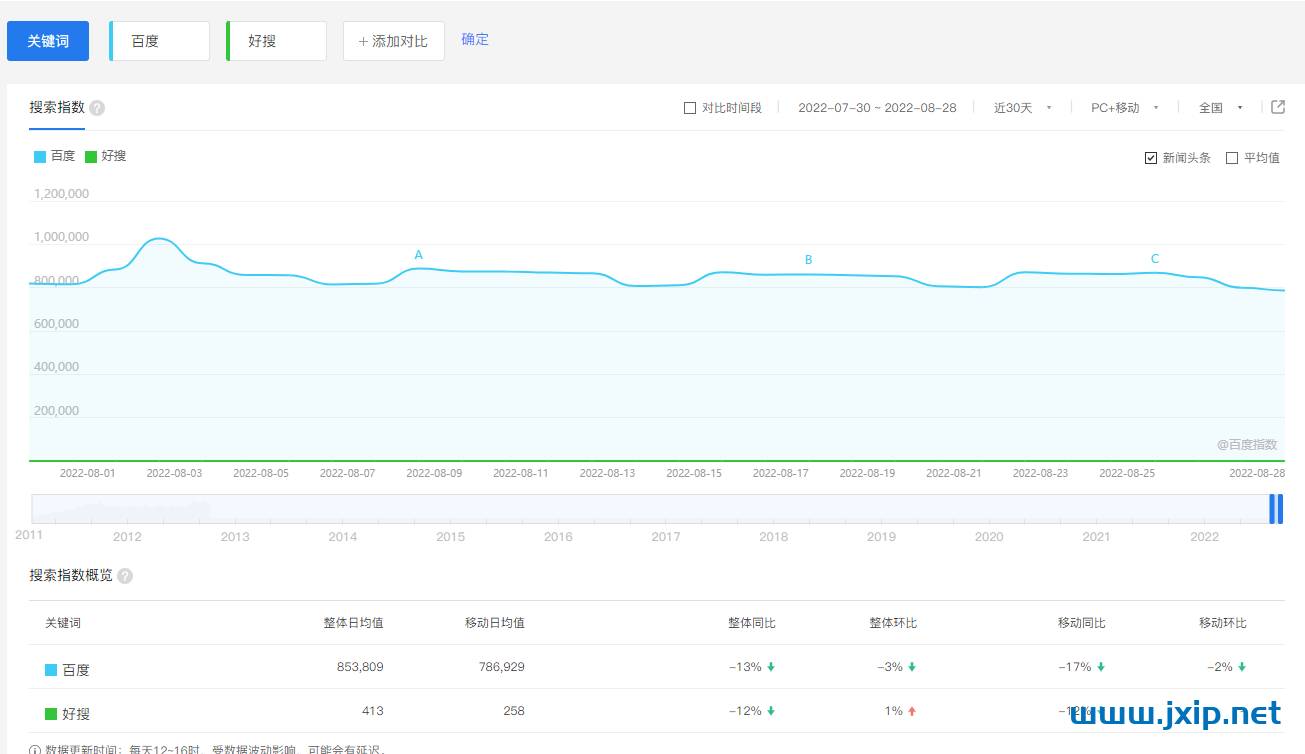Click the -2% 移动环比 cell

click(x=1226, y=667)
